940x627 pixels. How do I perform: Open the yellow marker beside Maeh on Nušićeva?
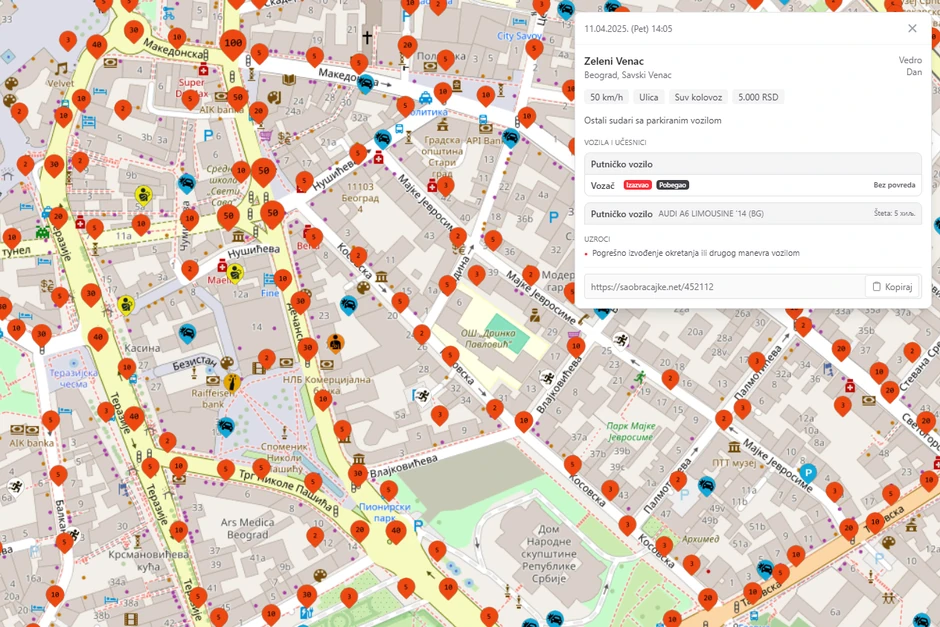point(236,273)
